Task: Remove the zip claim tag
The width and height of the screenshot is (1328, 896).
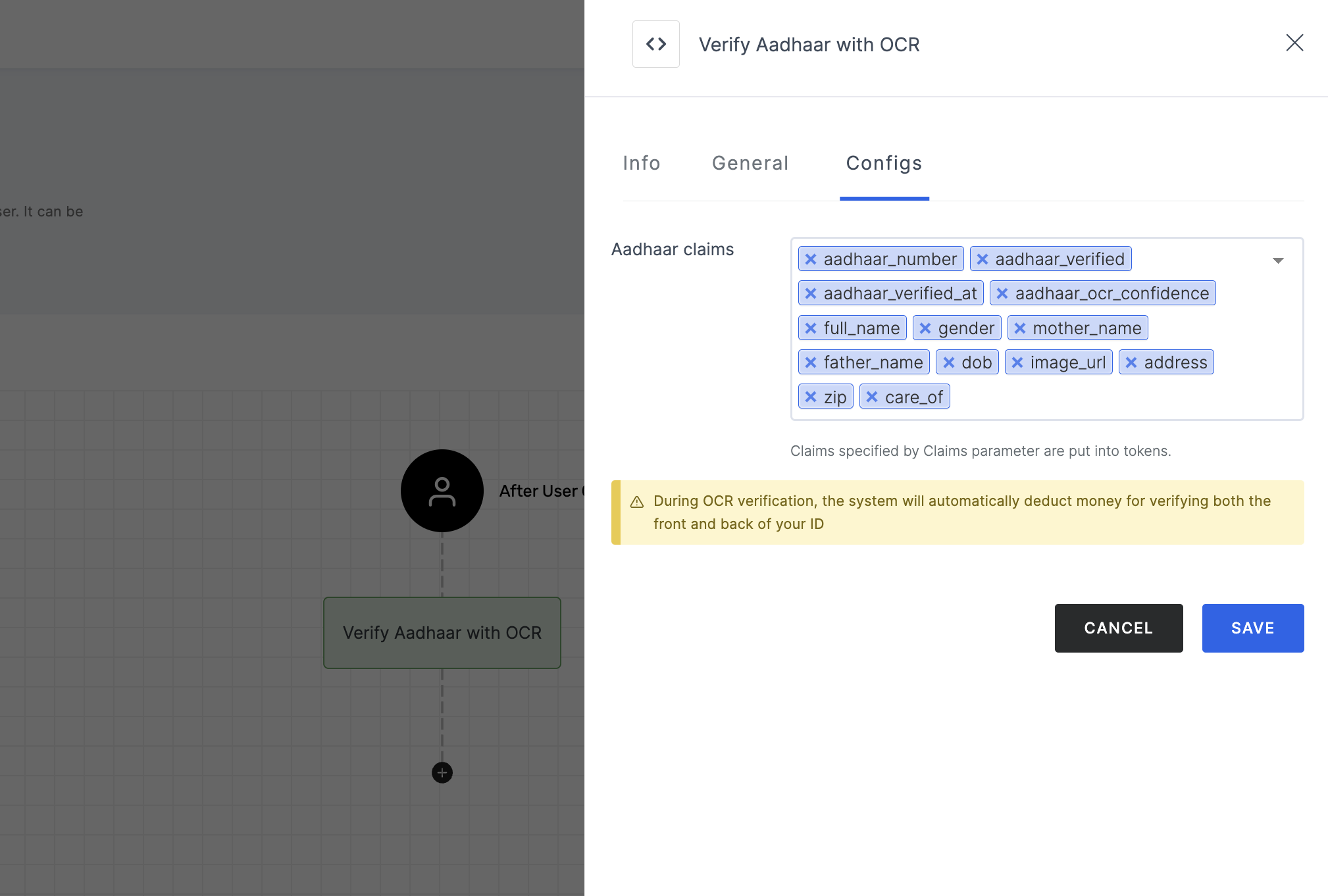Action: [x=811, y=397]
